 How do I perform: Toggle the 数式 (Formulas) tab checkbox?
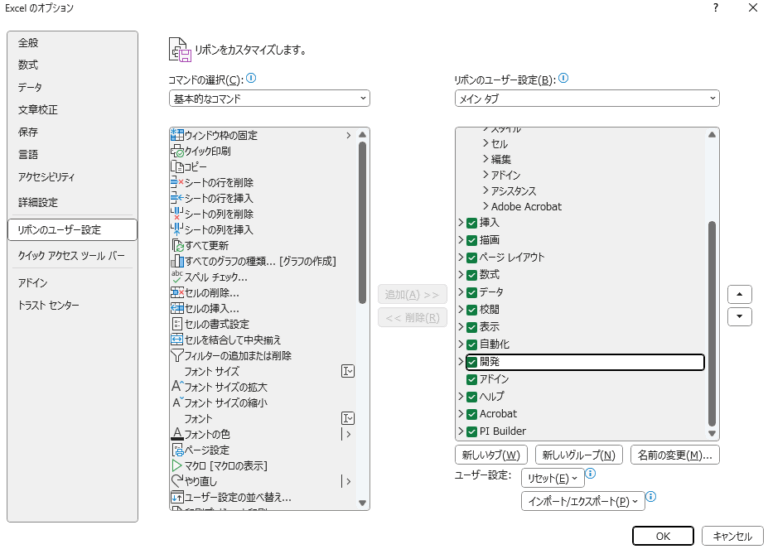(x=472, y=274)
